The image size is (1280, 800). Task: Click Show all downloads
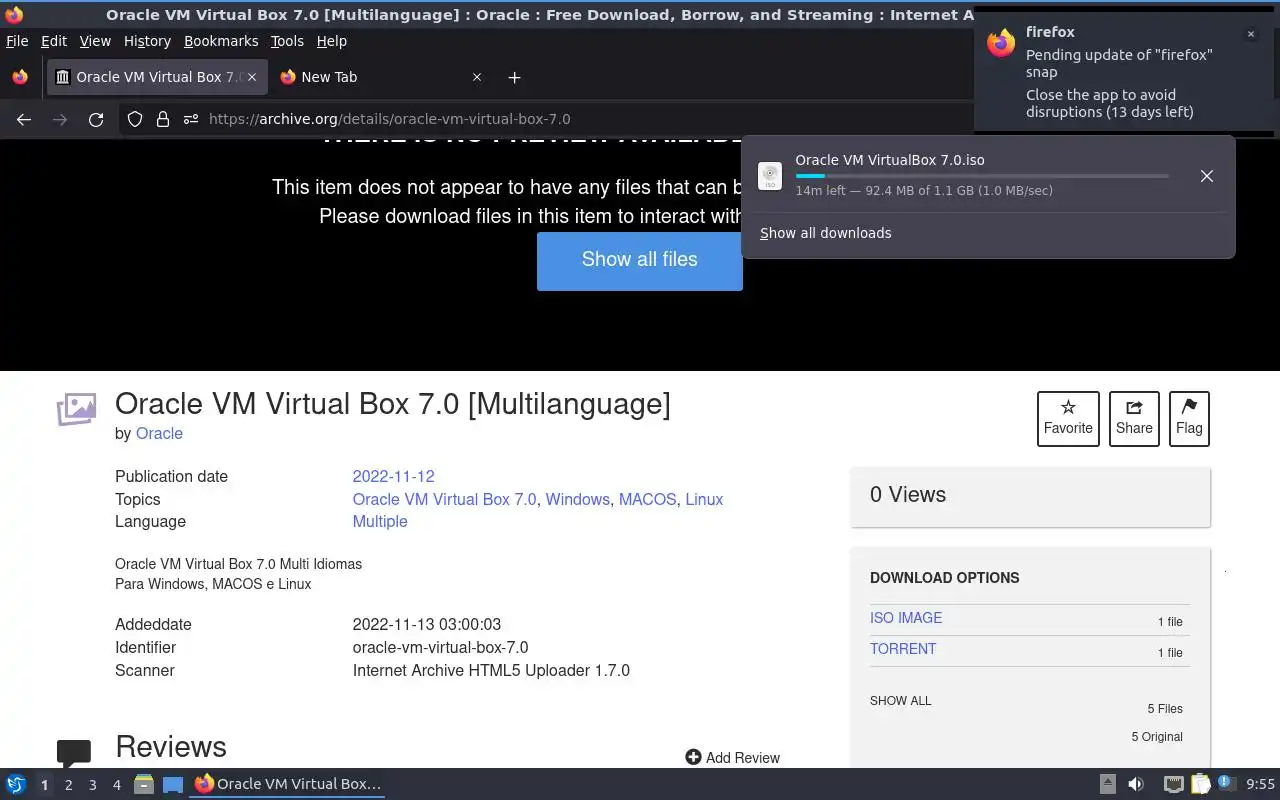pyautogui.click(x=825, y=233)
